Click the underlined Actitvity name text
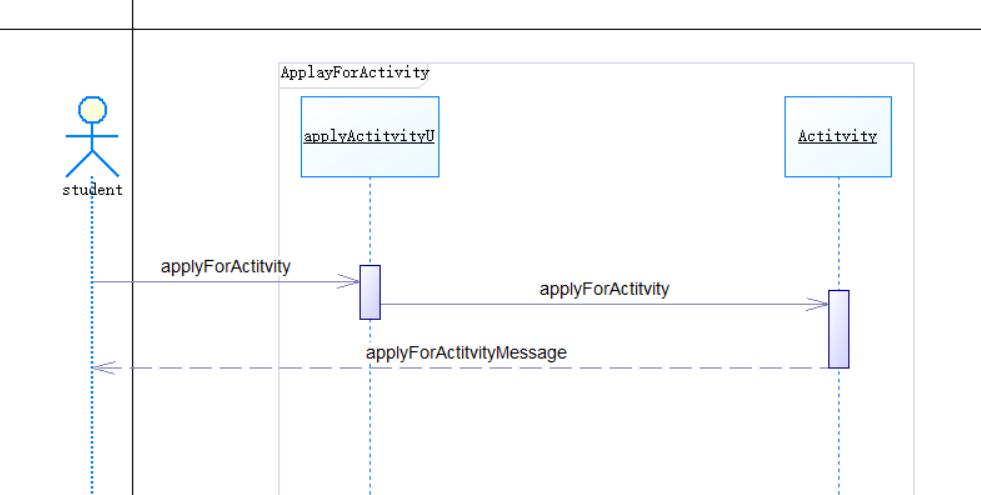The width and height of the screenshot is (981, 495). pyautogui.click(x=837, y=136)
